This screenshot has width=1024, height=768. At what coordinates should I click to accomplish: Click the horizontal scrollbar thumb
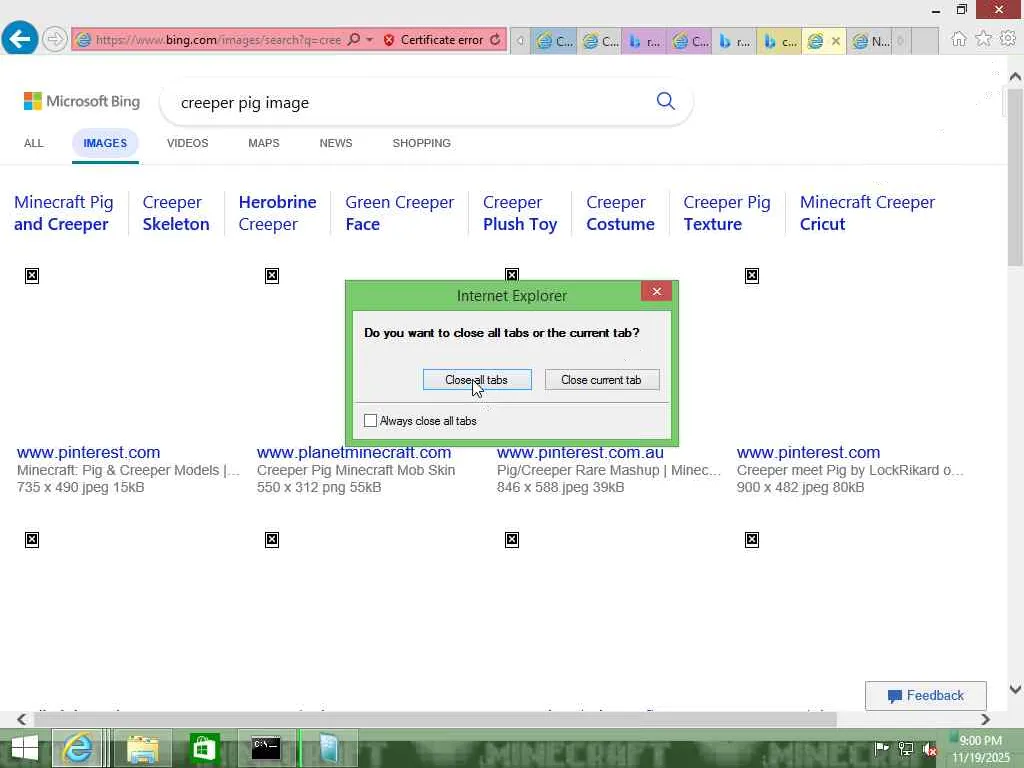435,719
